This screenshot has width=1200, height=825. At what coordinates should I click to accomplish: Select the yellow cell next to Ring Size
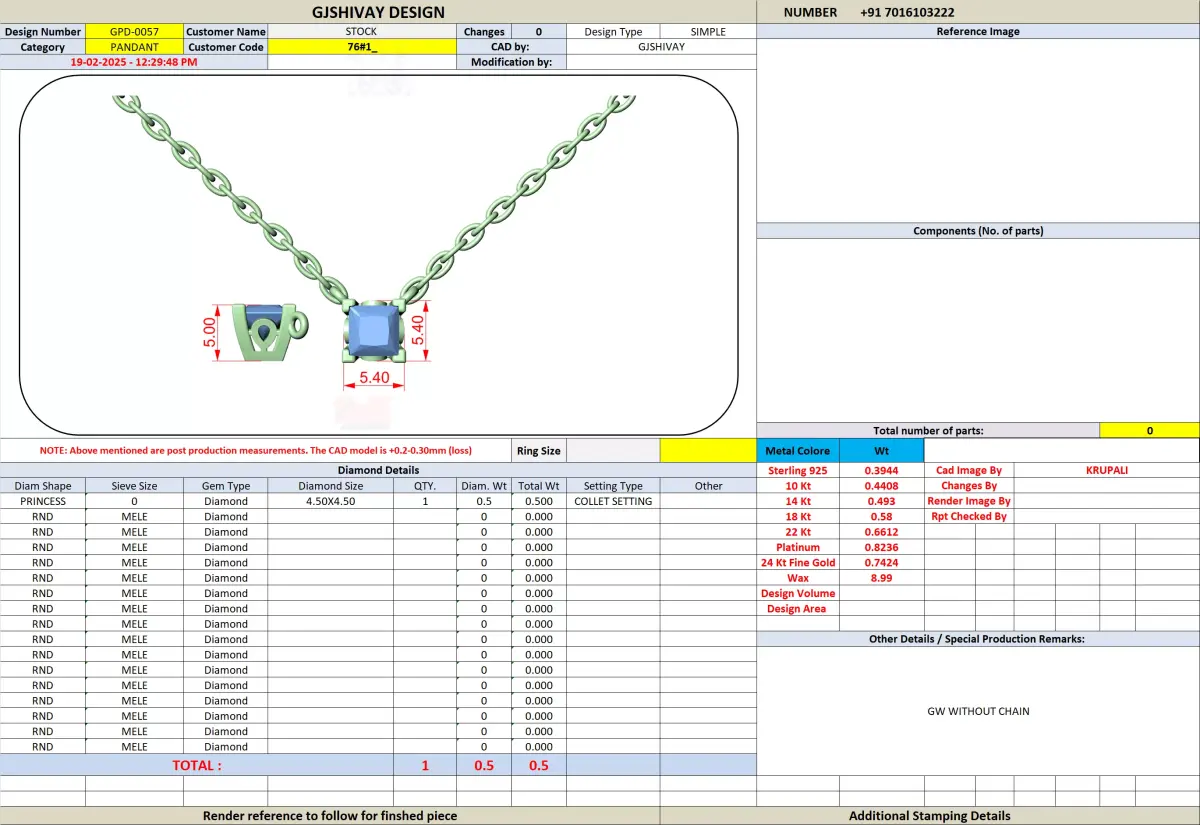coord(708,451)
